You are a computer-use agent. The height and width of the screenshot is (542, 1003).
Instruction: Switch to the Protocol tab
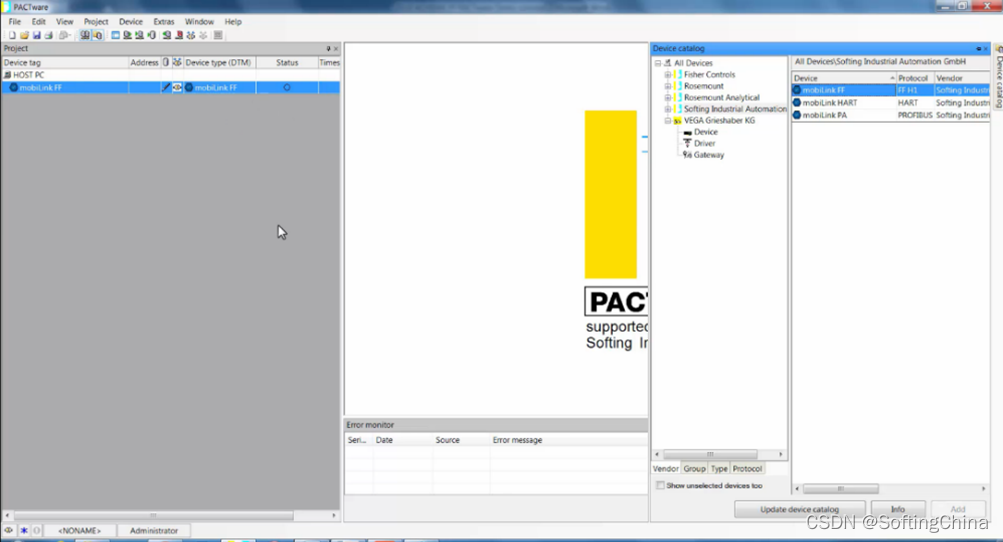point(747,469)
